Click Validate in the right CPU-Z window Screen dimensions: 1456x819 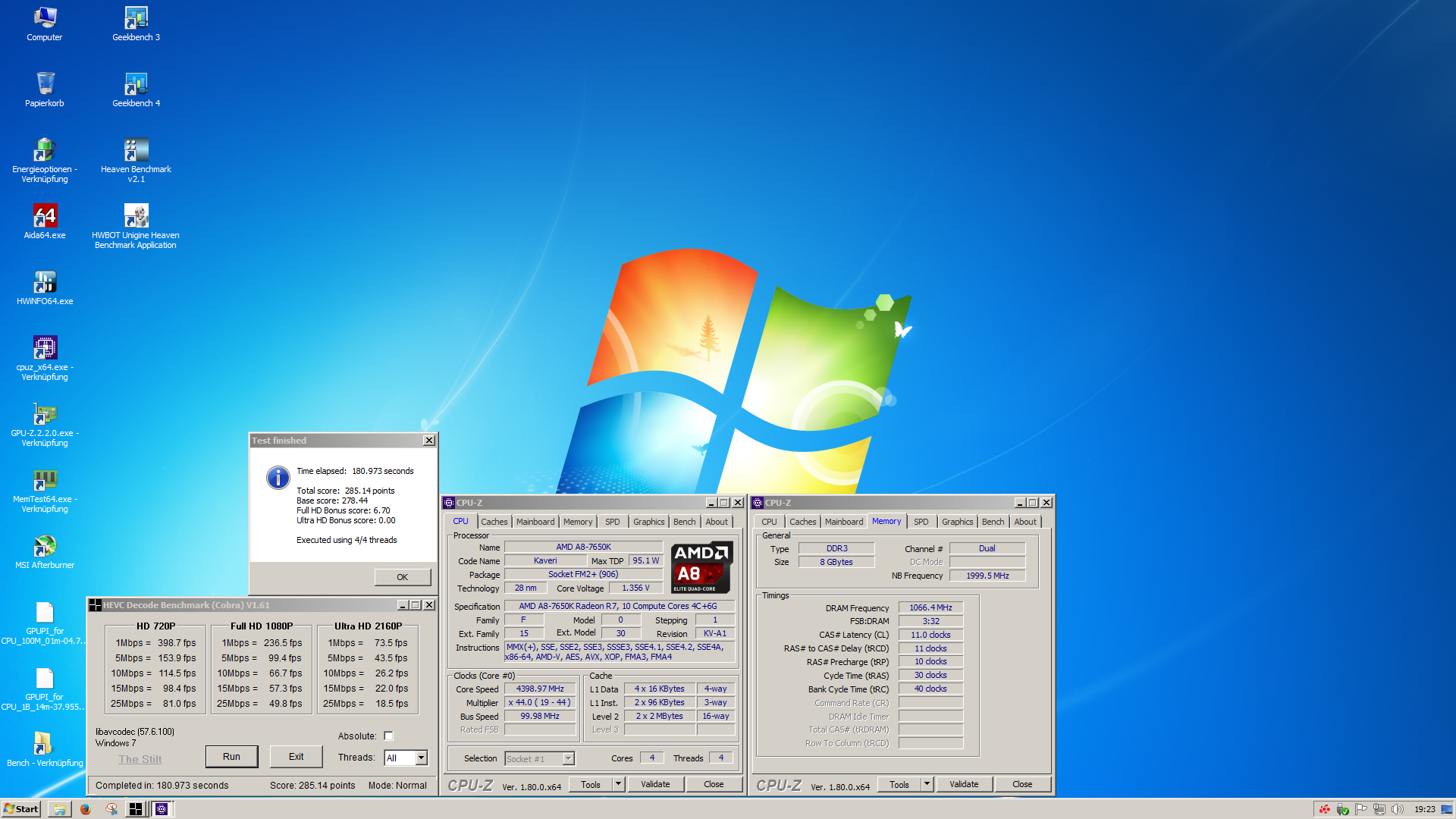(964, 784)
